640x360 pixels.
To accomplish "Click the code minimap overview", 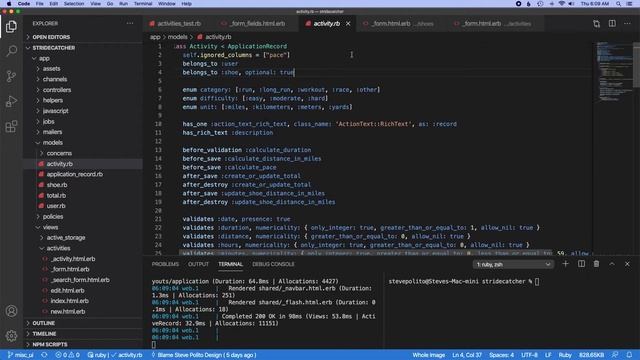I will [614, 71].
